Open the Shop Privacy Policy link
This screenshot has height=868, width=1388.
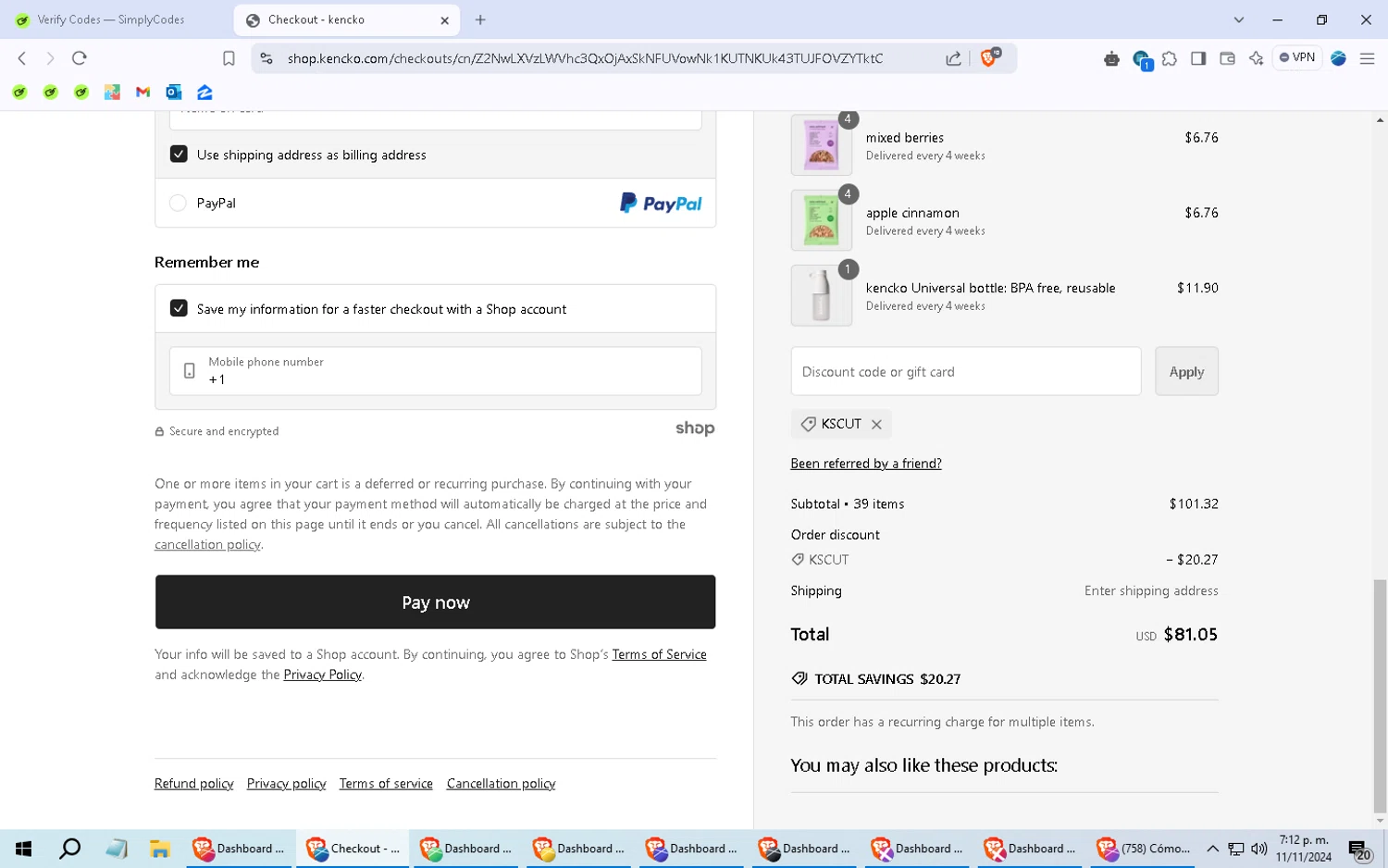322,675
